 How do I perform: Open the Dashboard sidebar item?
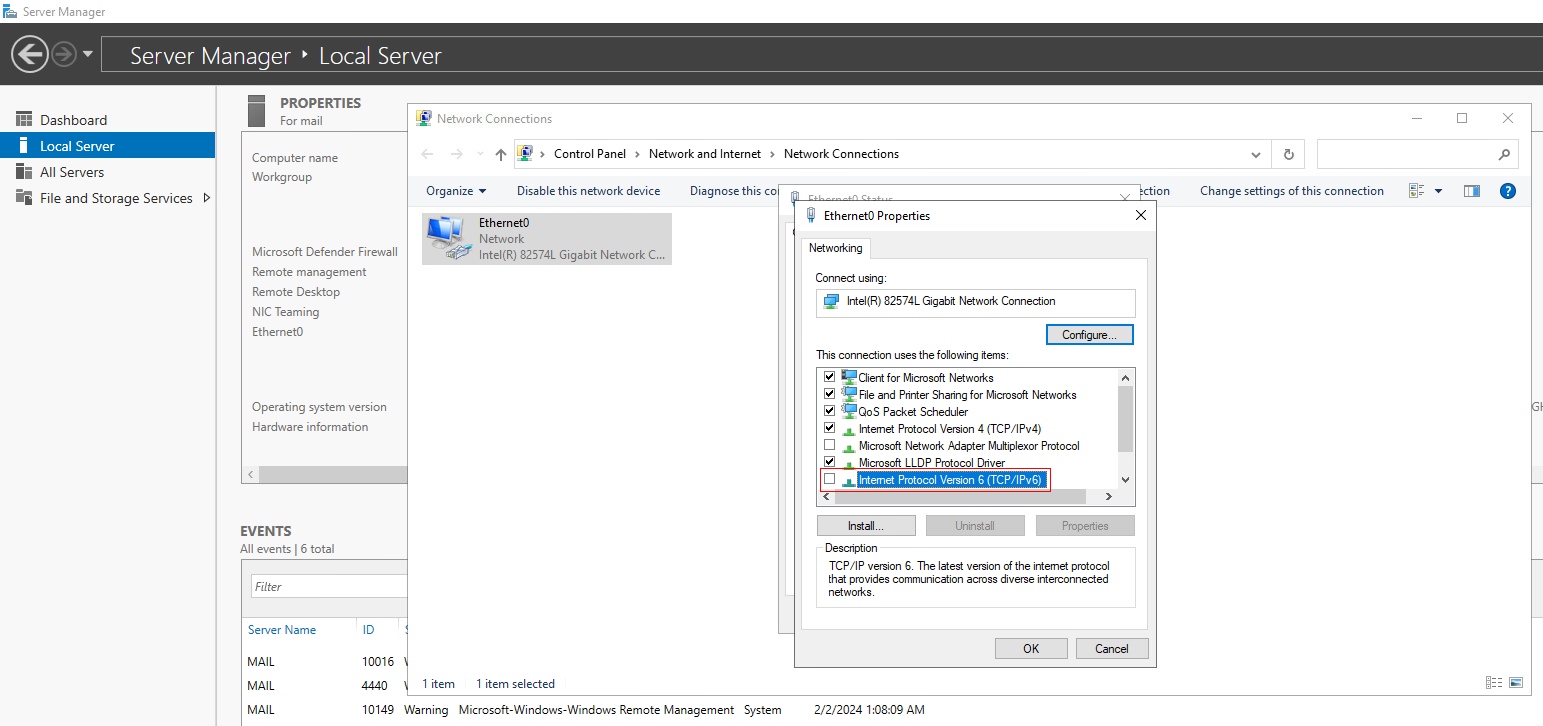[73, 120]
